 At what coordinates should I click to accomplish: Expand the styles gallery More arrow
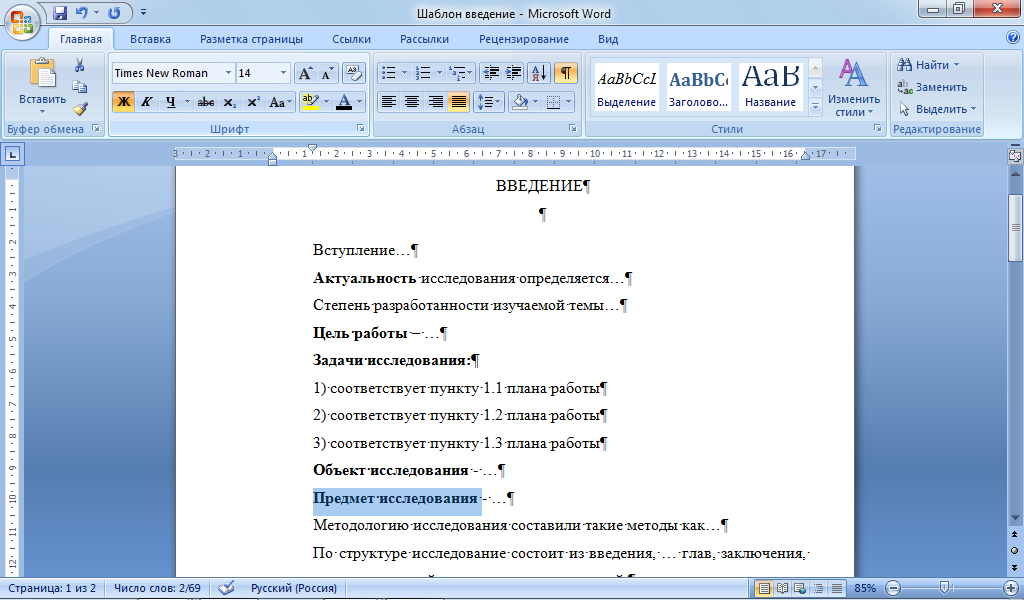(x=815, y=106)
